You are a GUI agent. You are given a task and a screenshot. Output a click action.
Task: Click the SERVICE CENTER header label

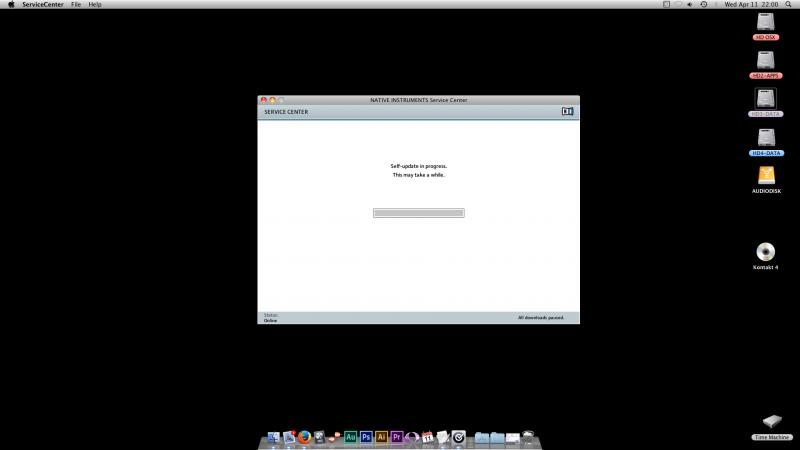pos(286,112)
